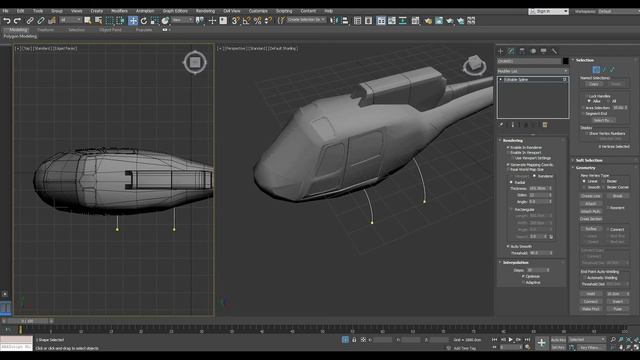Expand the Soft Selection rollout
640x360 pixels.
pos(589,160)
